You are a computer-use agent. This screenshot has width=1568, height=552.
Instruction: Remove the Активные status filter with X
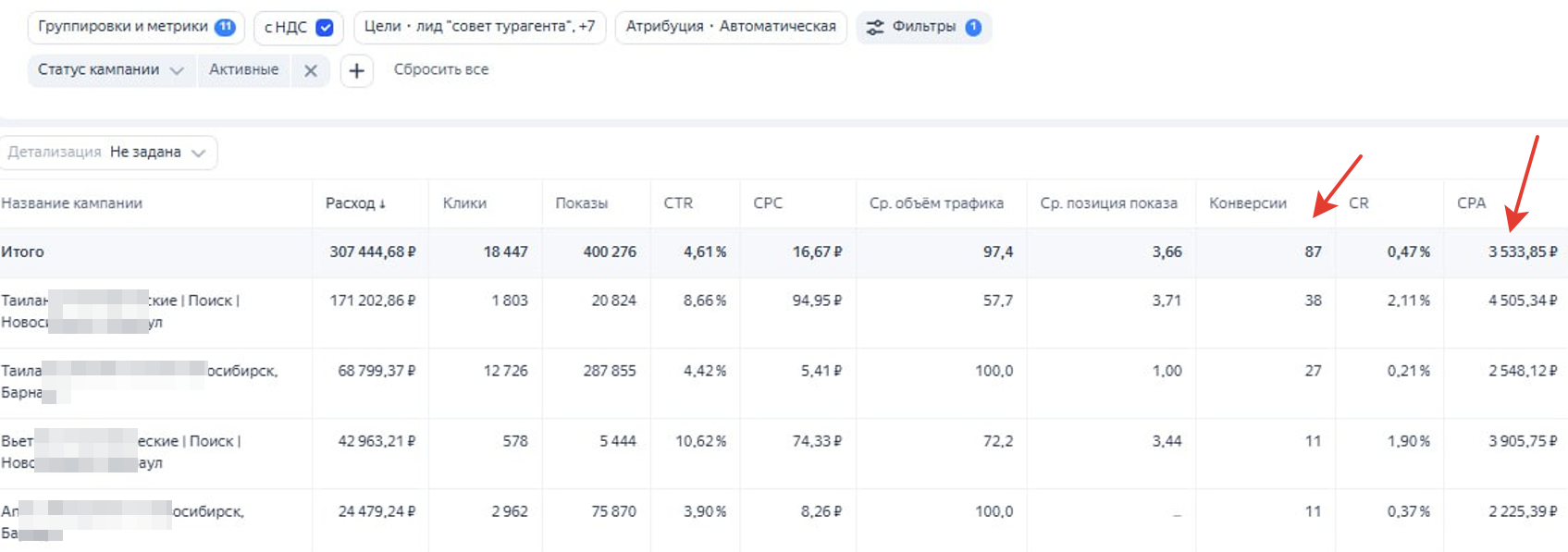311,70
